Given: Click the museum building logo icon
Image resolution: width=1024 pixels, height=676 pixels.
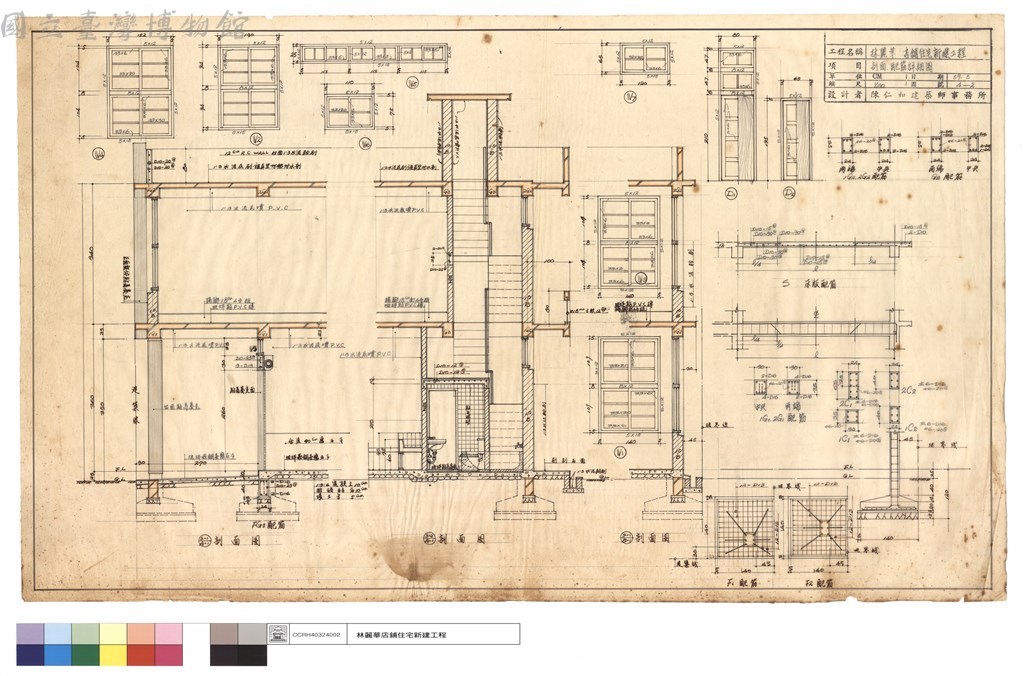Looking at the screenshot, I should 278,634.
